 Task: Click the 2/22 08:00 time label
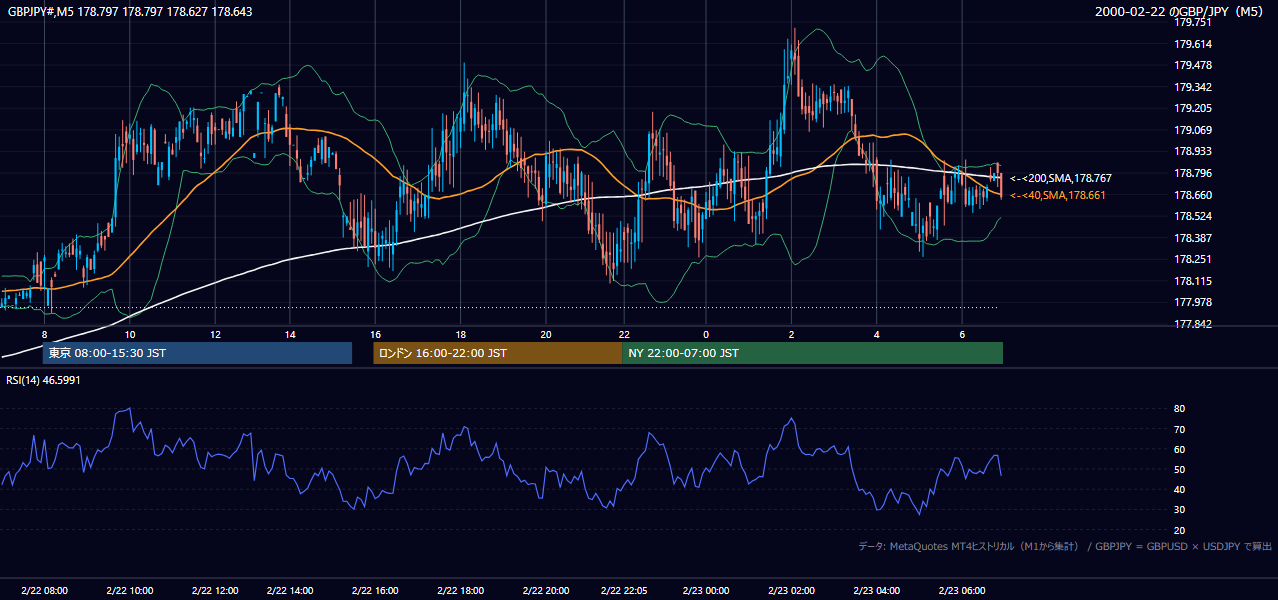[45, 591]
